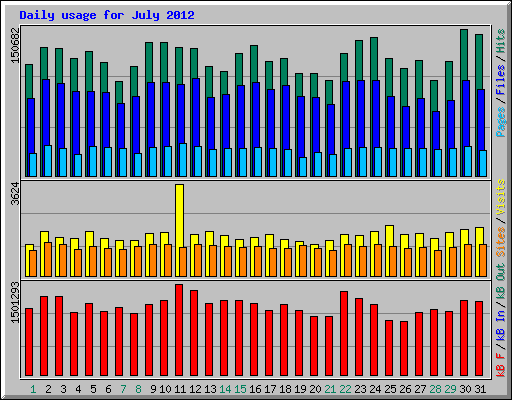Click day 16 on the x-axis
This screenshot has height=400, width=512.
(x=255, y=389)
